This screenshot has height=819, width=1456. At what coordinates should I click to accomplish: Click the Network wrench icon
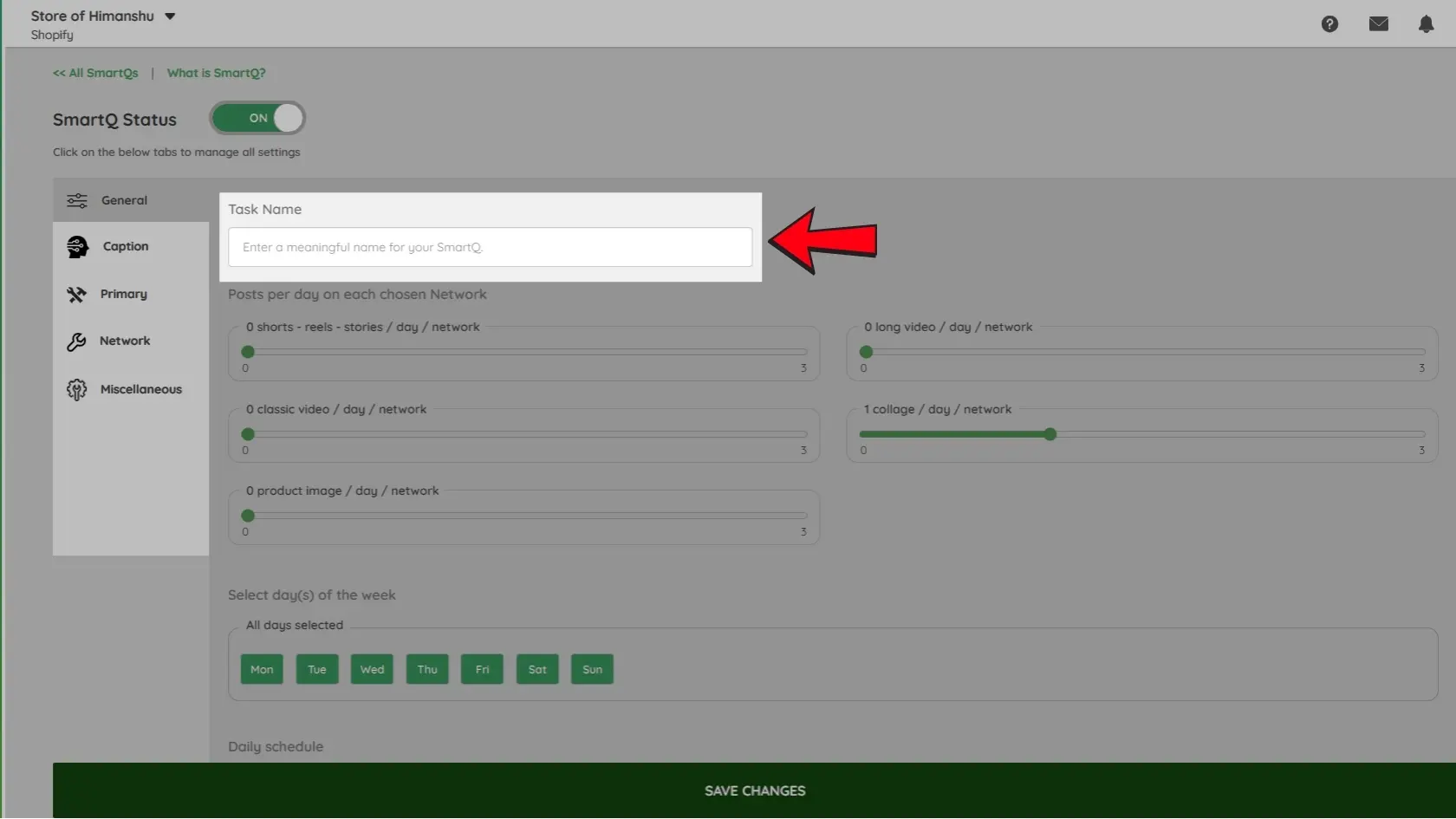[76, 341]
